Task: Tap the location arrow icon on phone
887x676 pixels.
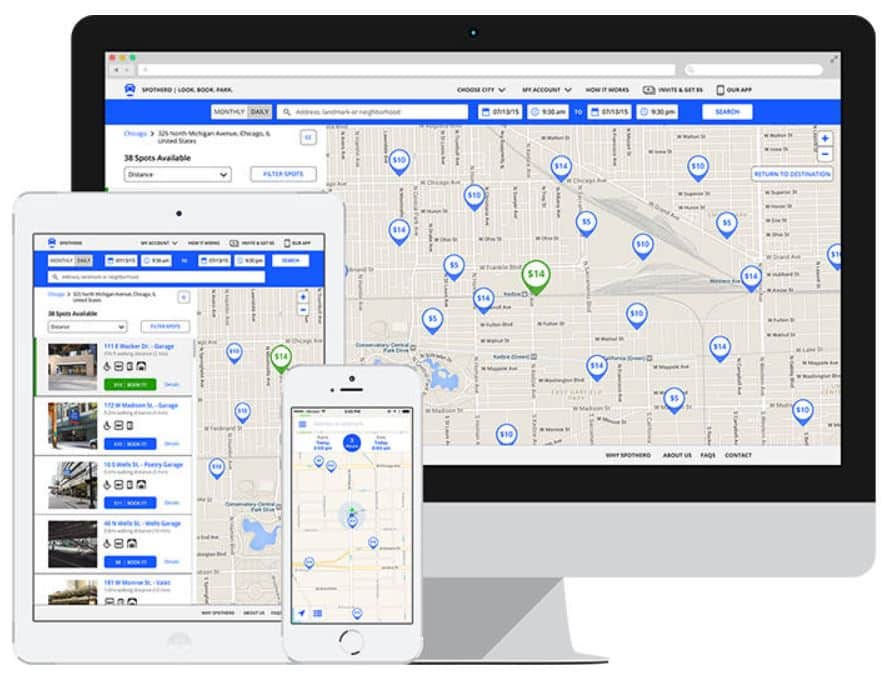Action: tap(302, 613)
